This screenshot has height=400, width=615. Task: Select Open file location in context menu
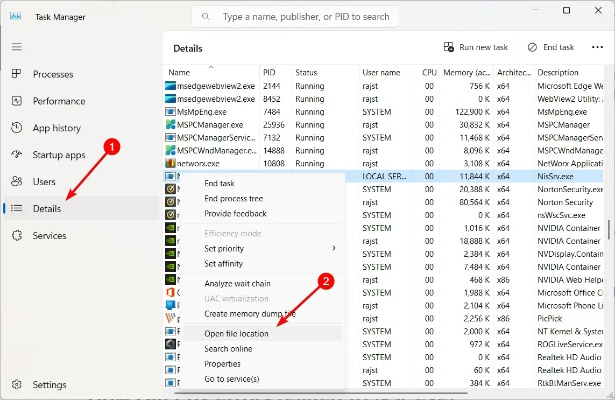point(236,333)
